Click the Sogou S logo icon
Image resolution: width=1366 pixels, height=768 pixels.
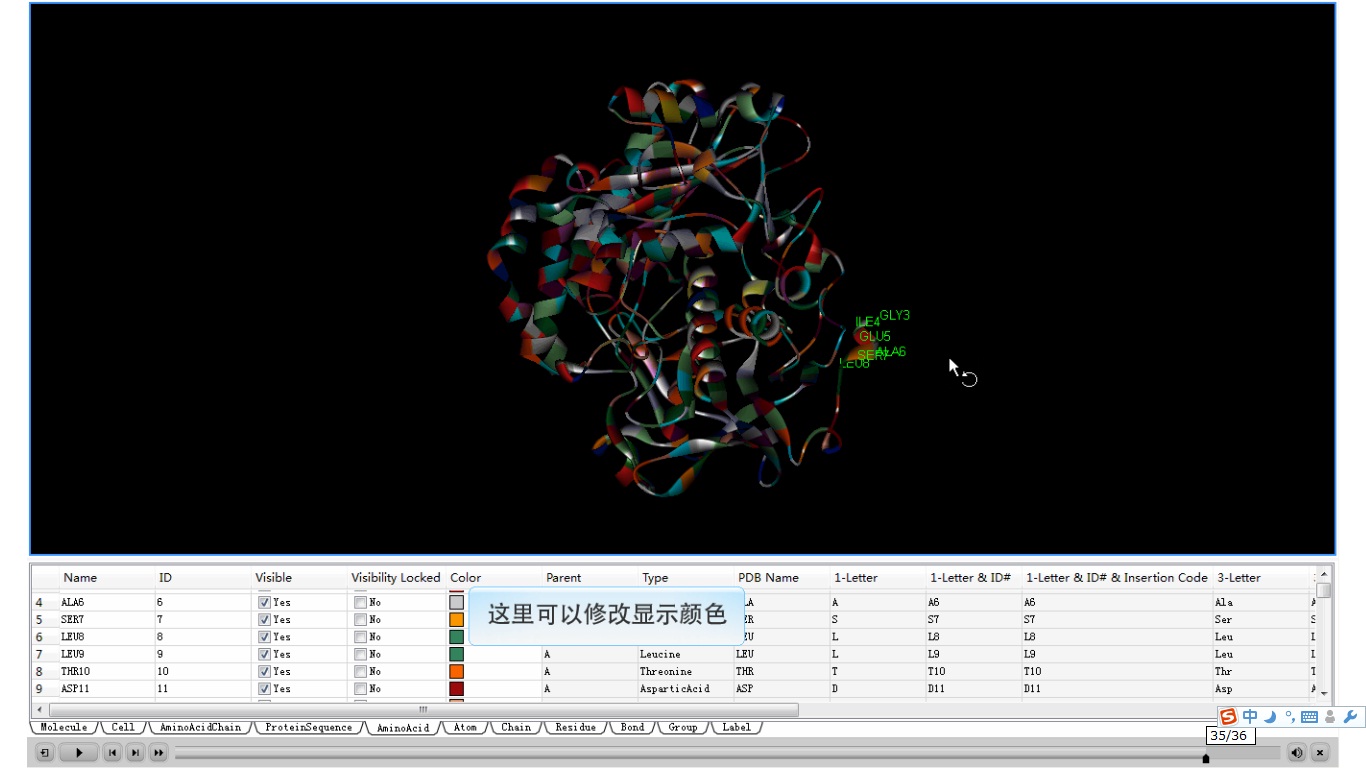pyautogui.click(x=1228, y=717)
